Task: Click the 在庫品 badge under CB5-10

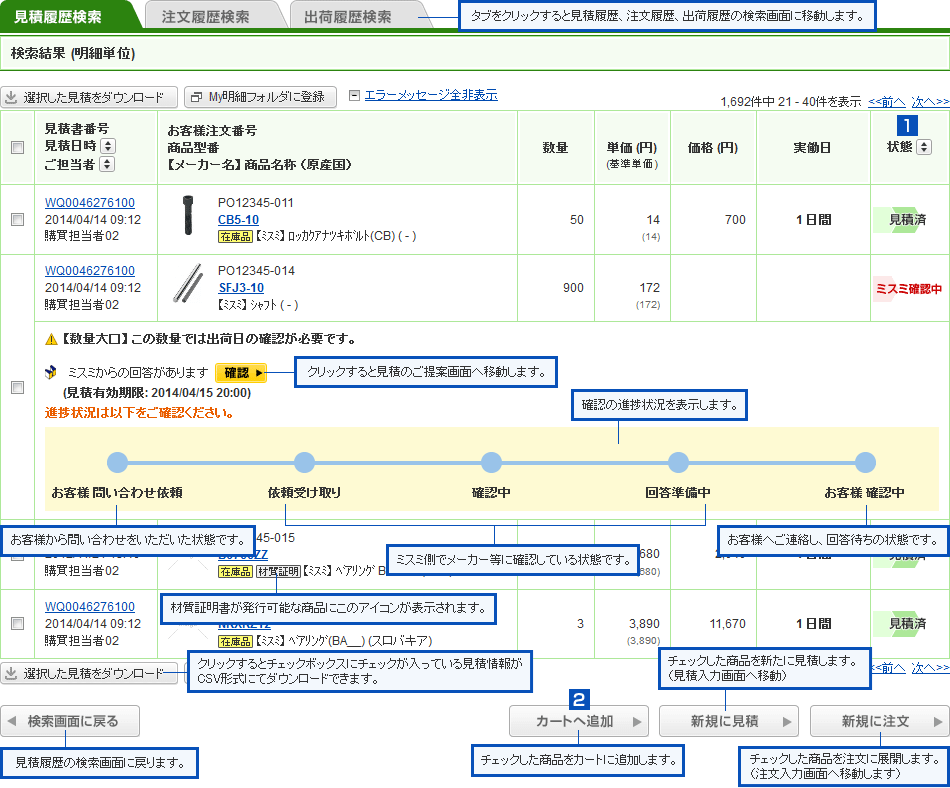Action: coord(234,237)
